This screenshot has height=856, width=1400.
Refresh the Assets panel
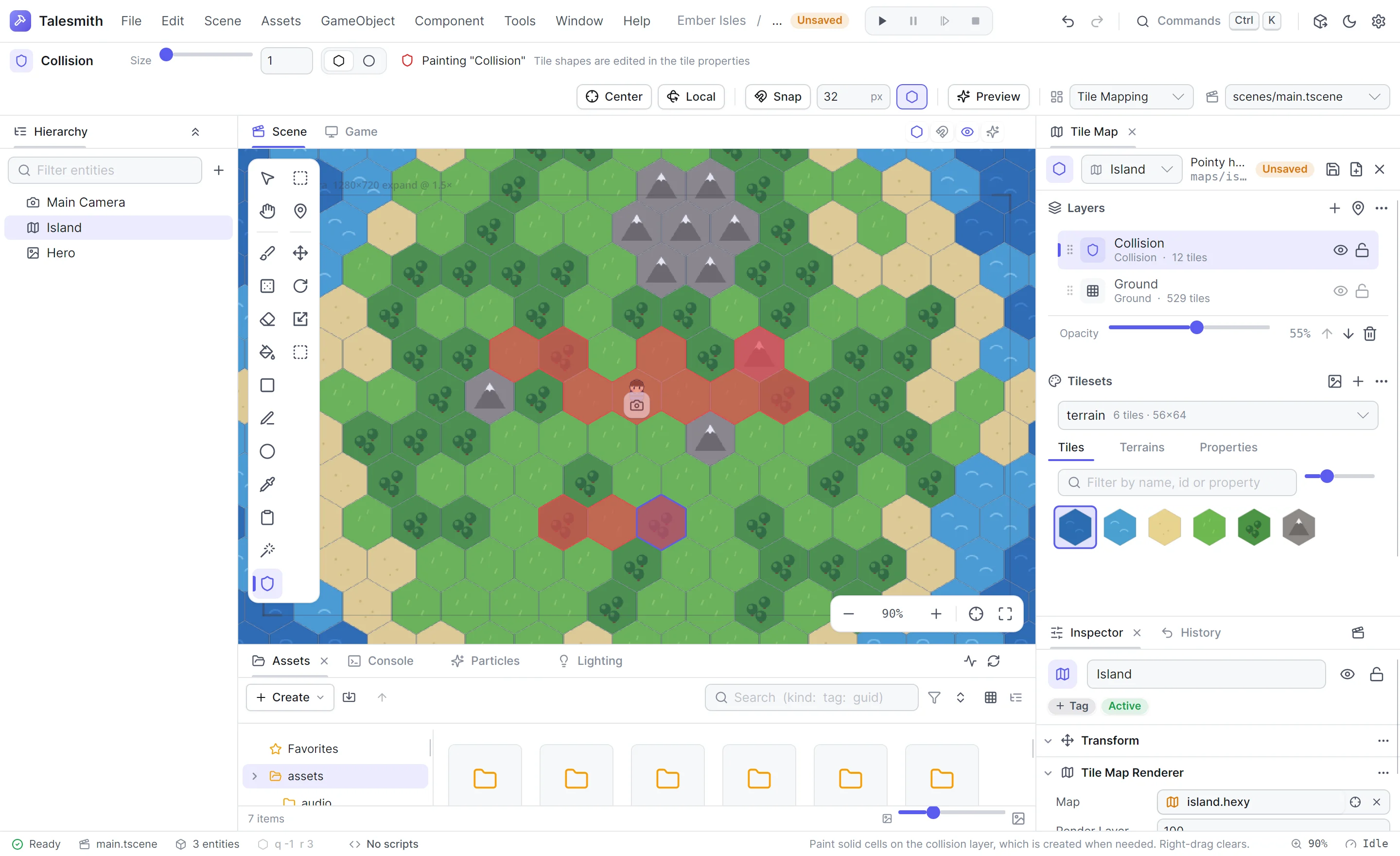tap(994, 661)
